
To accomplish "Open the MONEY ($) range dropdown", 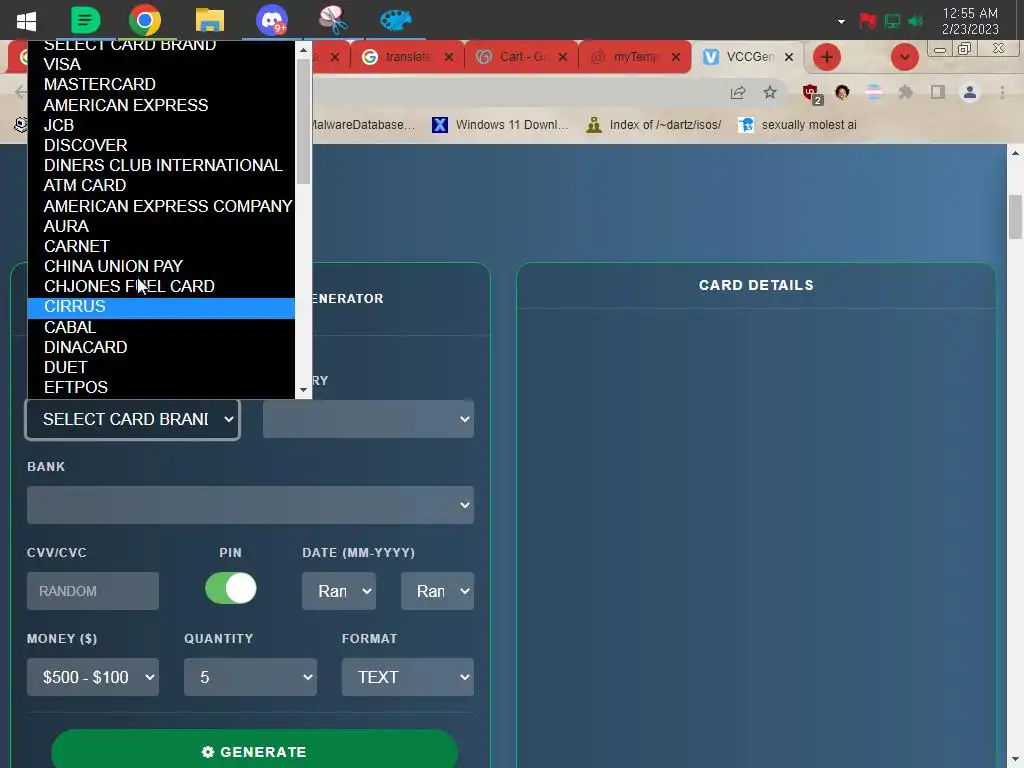I will [93, 677].
